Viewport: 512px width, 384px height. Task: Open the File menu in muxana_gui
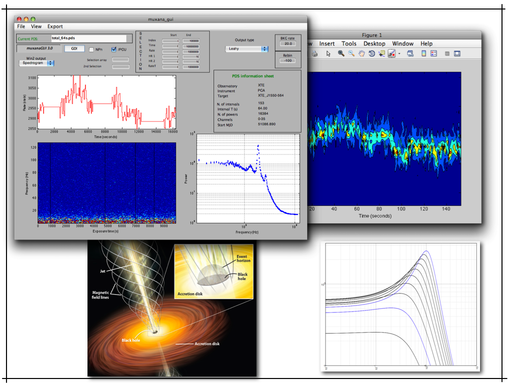[21, 26]
